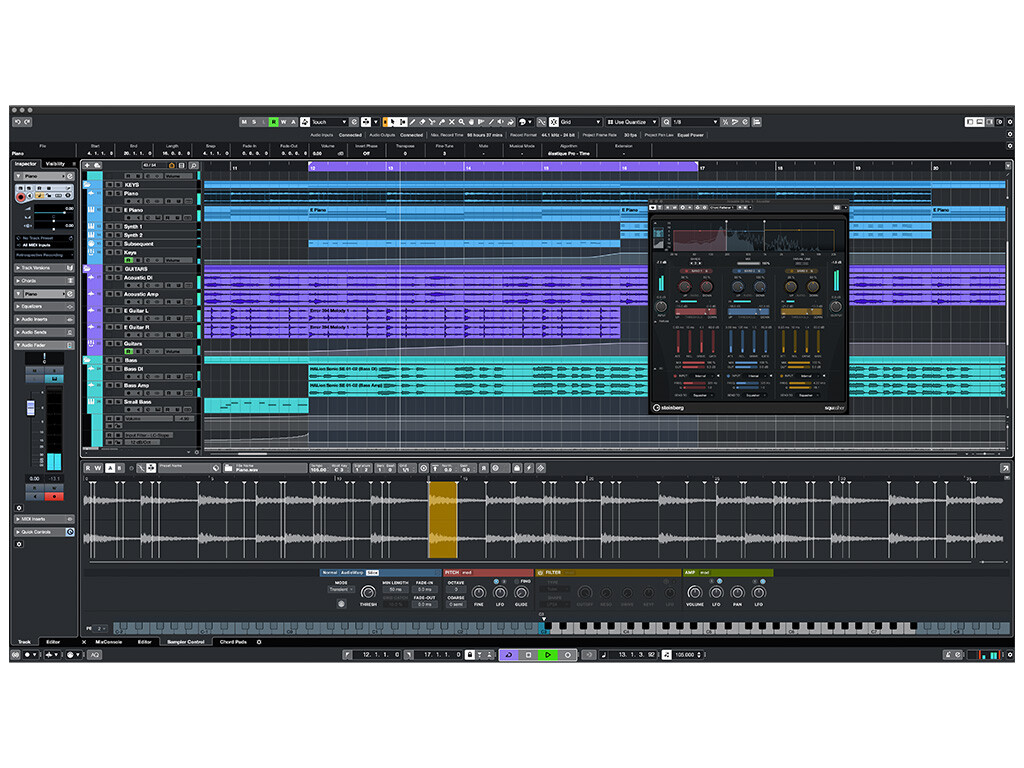
Task: Toggle the green Read (R) automation button
Action: tap(274, 122)
